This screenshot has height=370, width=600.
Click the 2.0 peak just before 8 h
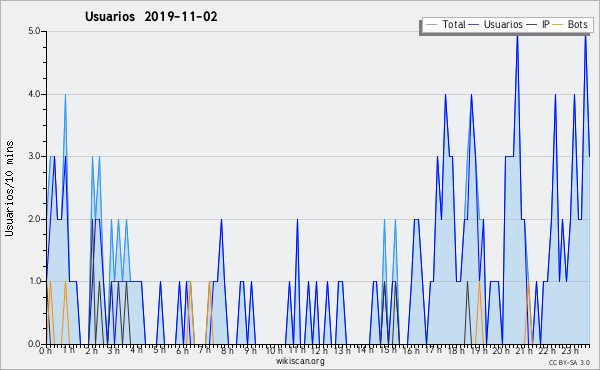221,221
